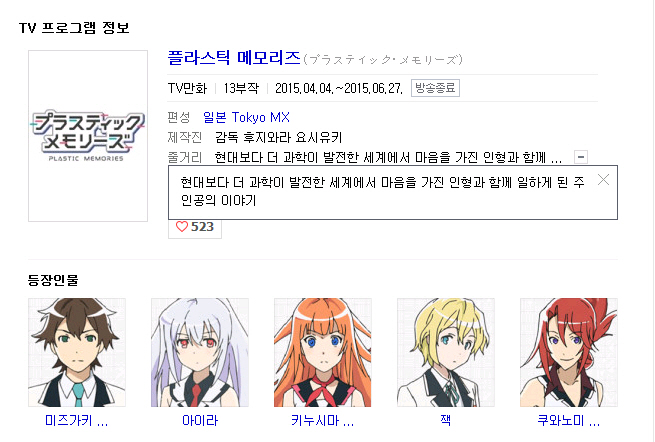
Task: Collapse the 줄거리 synopsis with the minus button
Action: point(581,157)
